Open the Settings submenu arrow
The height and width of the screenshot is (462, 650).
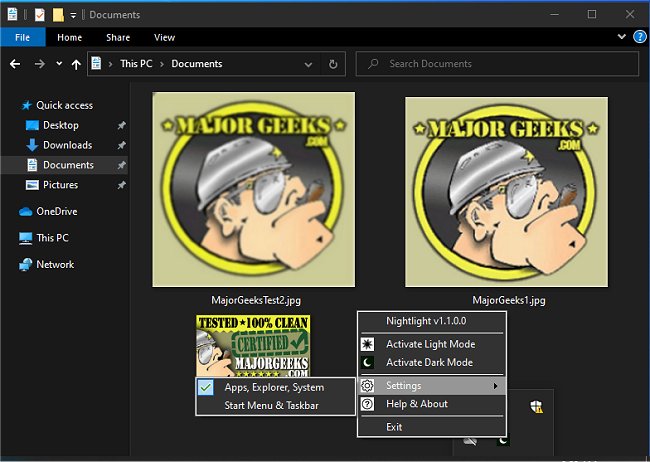[x=495, y=386]
